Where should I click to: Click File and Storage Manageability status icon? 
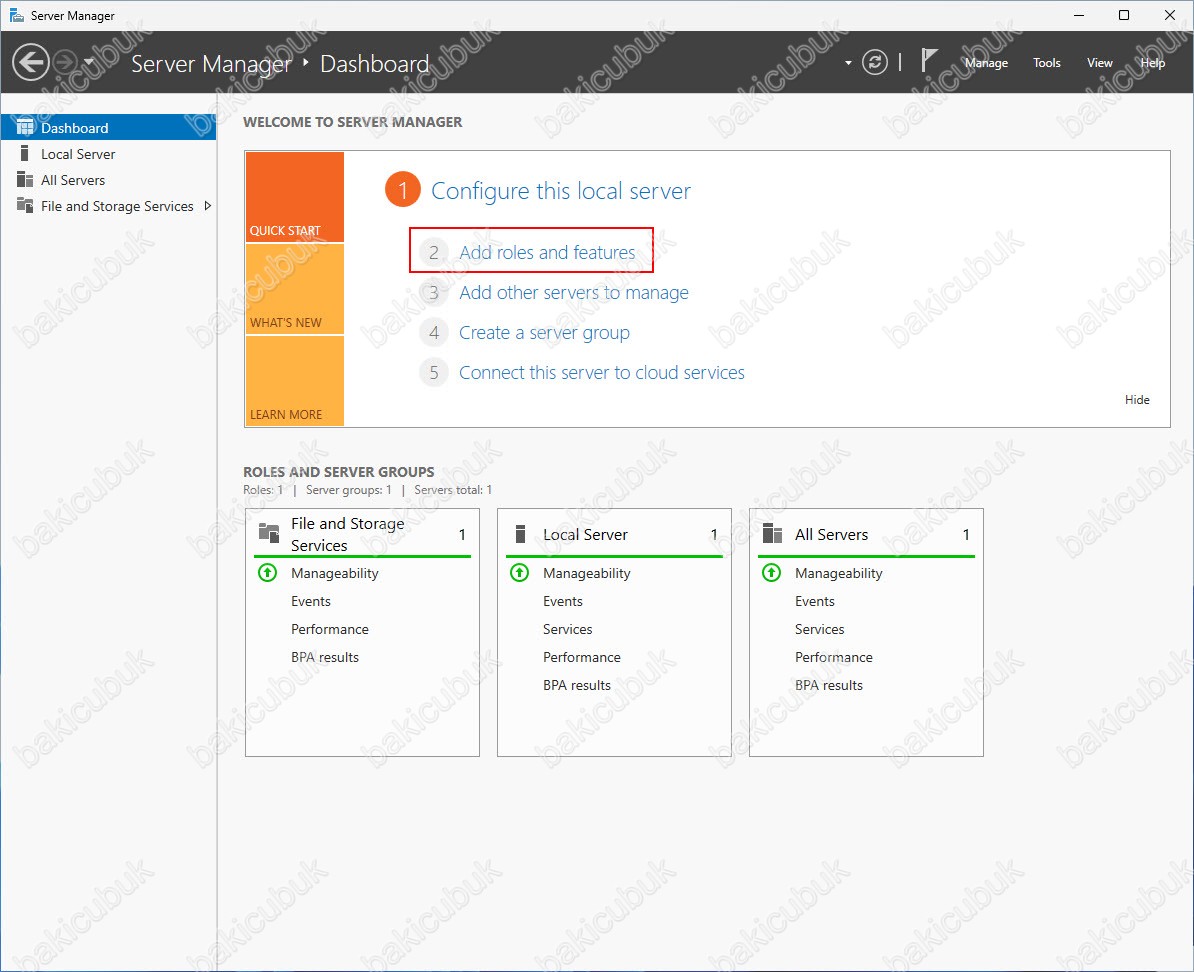pyautogui.click(x=268, y=573)
